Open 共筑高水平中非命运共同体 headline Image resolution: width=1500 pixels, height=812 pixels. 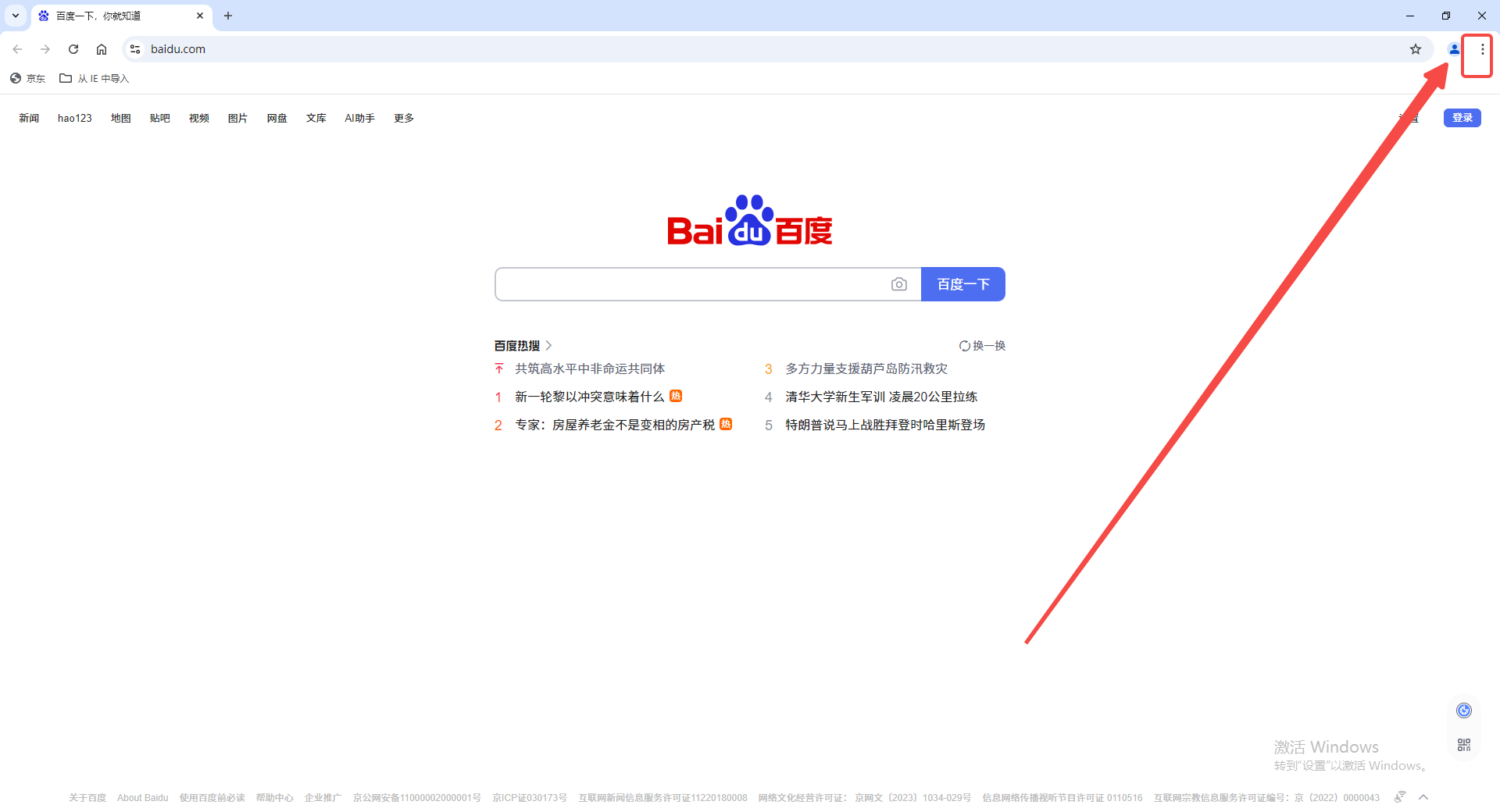click(590, 369)
